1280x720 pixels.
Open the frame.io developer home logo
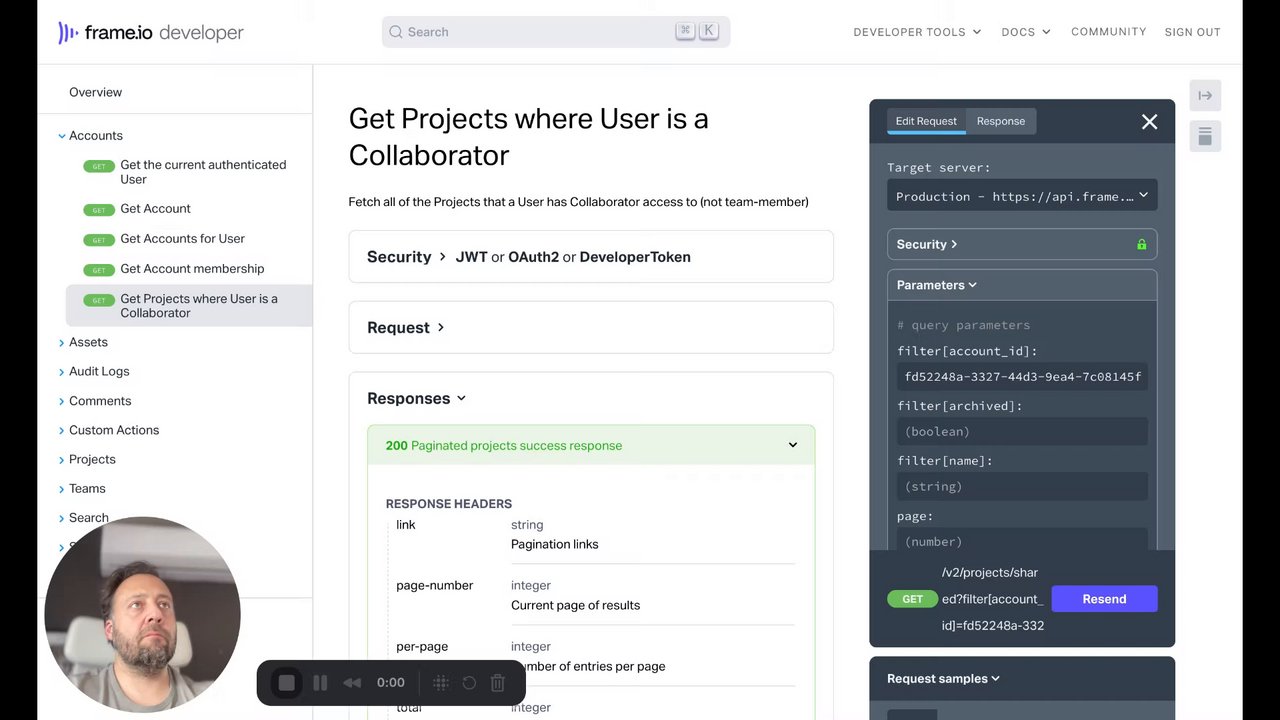[151, 32]
